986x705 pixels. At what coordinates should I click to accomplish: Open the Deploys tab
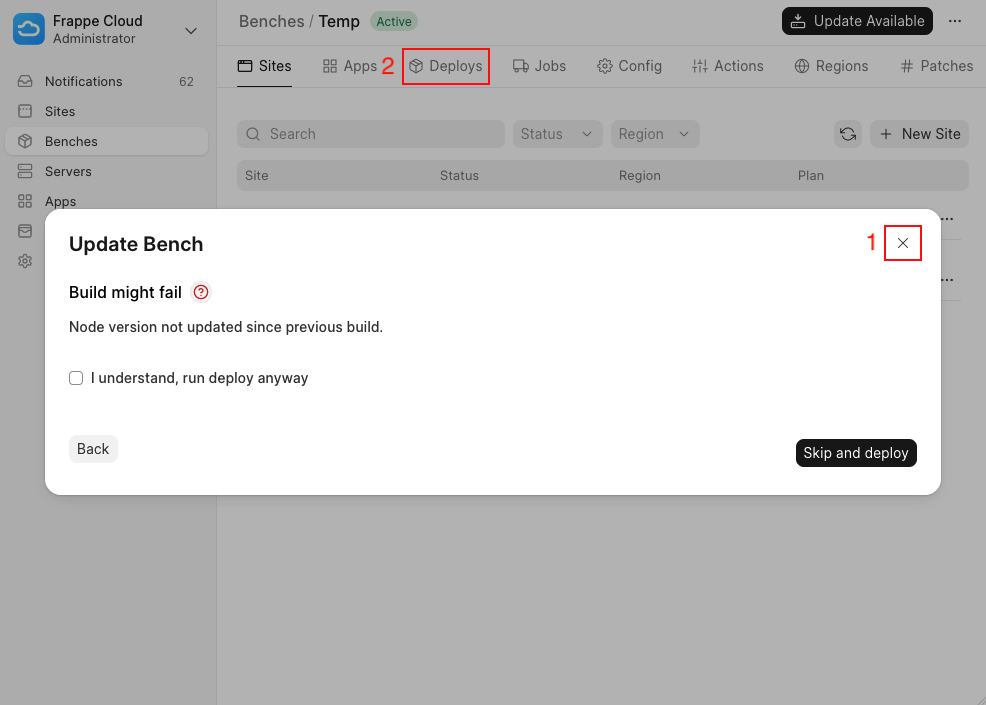click(445, 66)
